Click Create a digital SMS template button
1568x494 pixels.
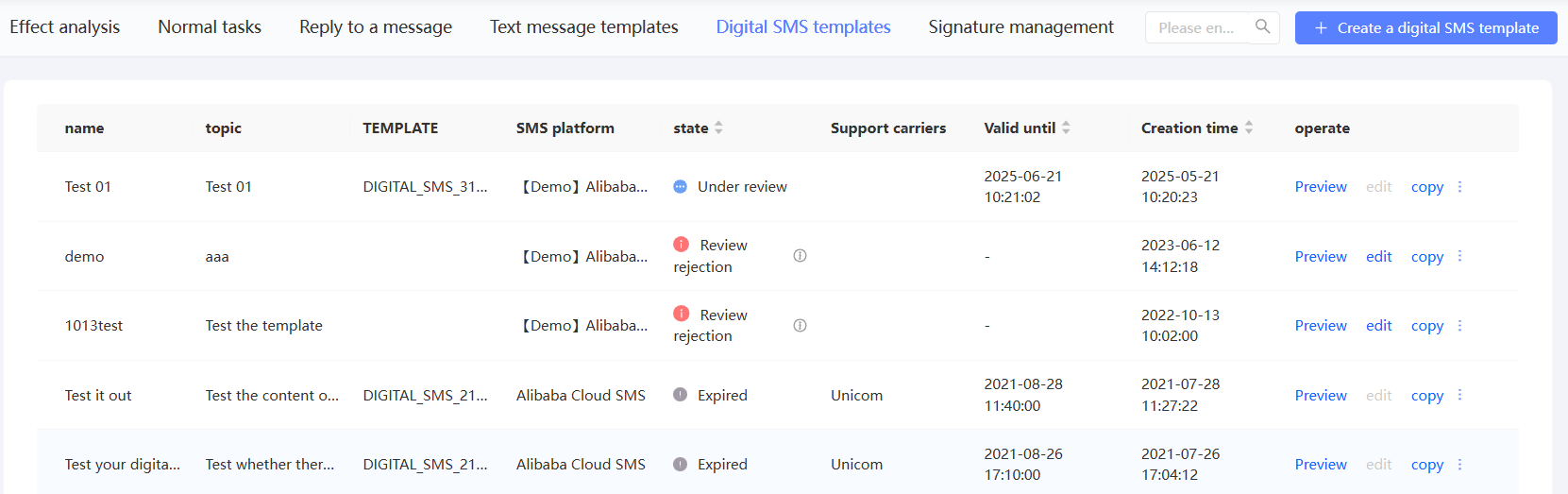1426,28
